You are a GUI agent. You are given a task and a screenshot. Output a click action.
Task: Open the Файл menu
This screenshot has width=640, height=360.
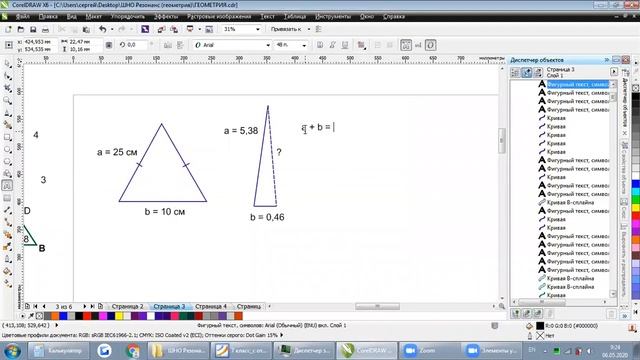point(22,17)
